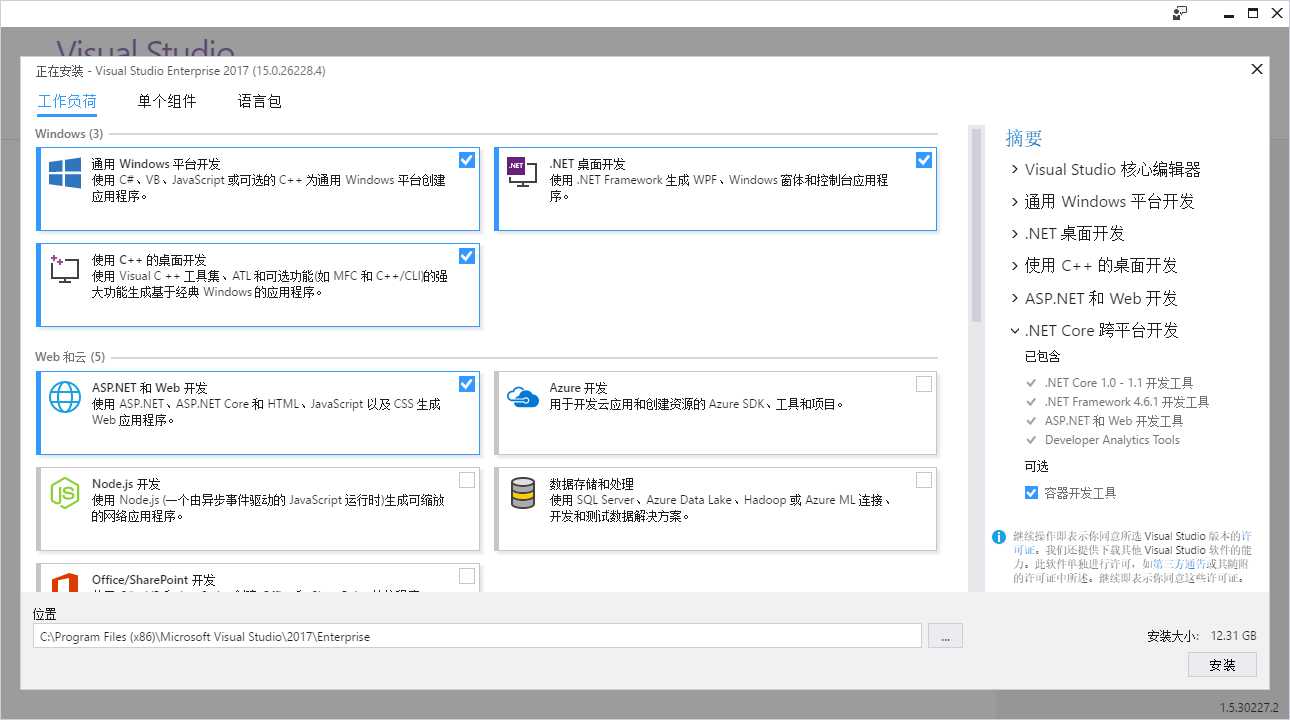Click the .NET 桌面开发 monitor icon
1290x720 pixels.
tap(522, 172)
